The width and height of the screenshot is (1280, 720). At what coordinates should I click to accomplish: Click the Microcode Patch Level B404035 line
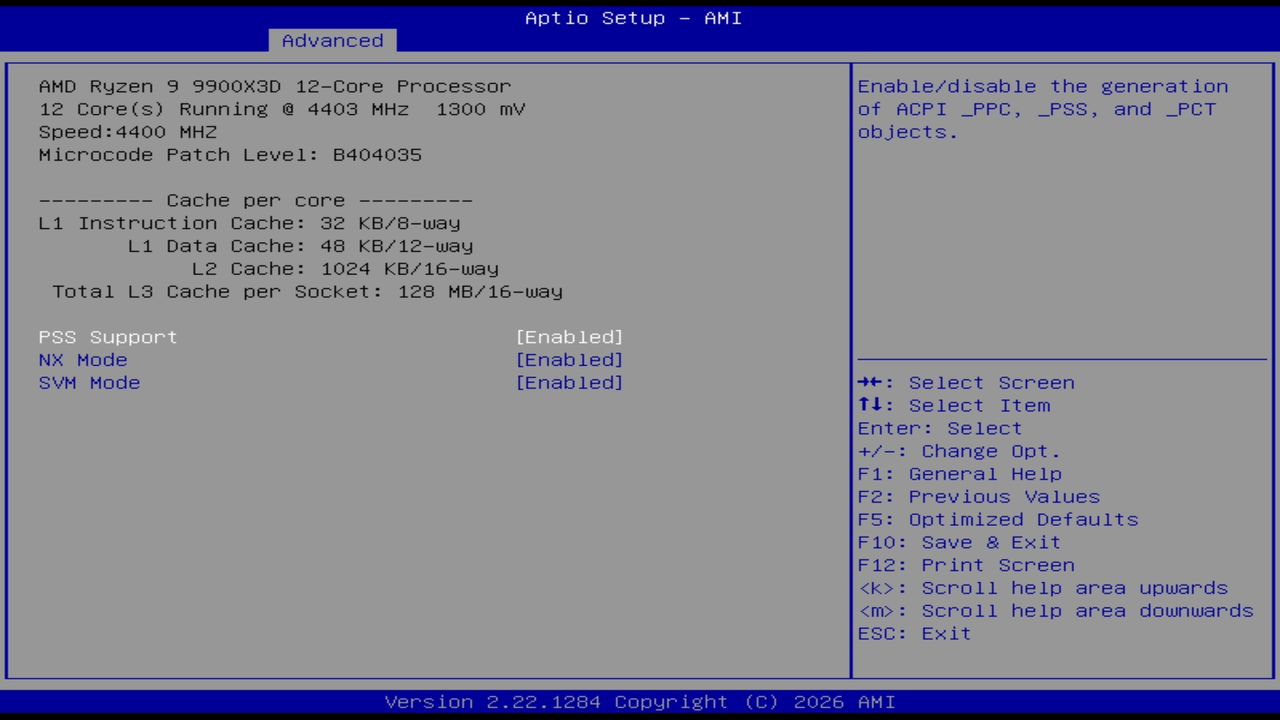[x=230, y=155]
